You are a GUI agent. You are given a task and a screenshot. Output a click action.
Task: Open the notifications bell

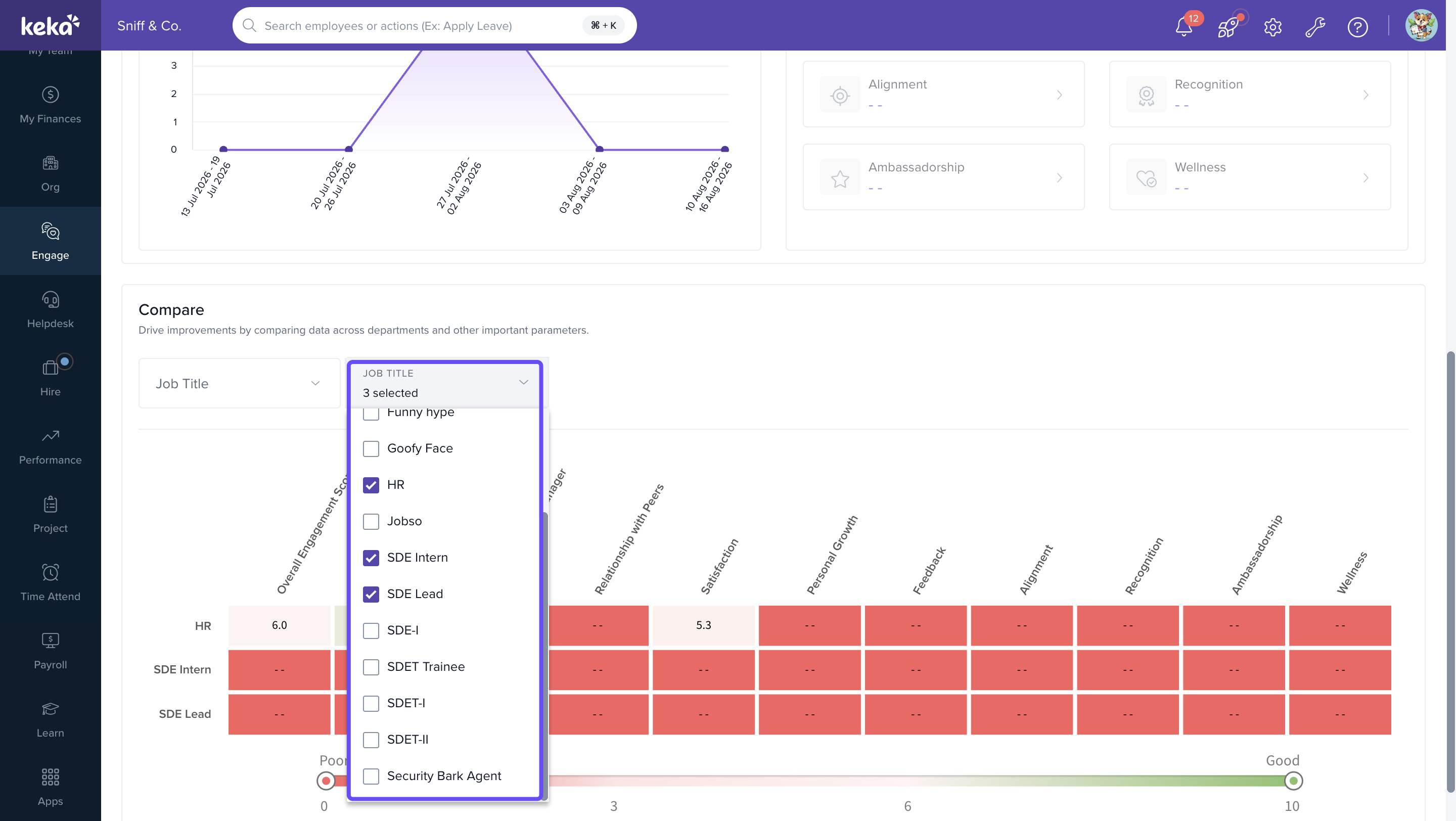[1184, 27]
